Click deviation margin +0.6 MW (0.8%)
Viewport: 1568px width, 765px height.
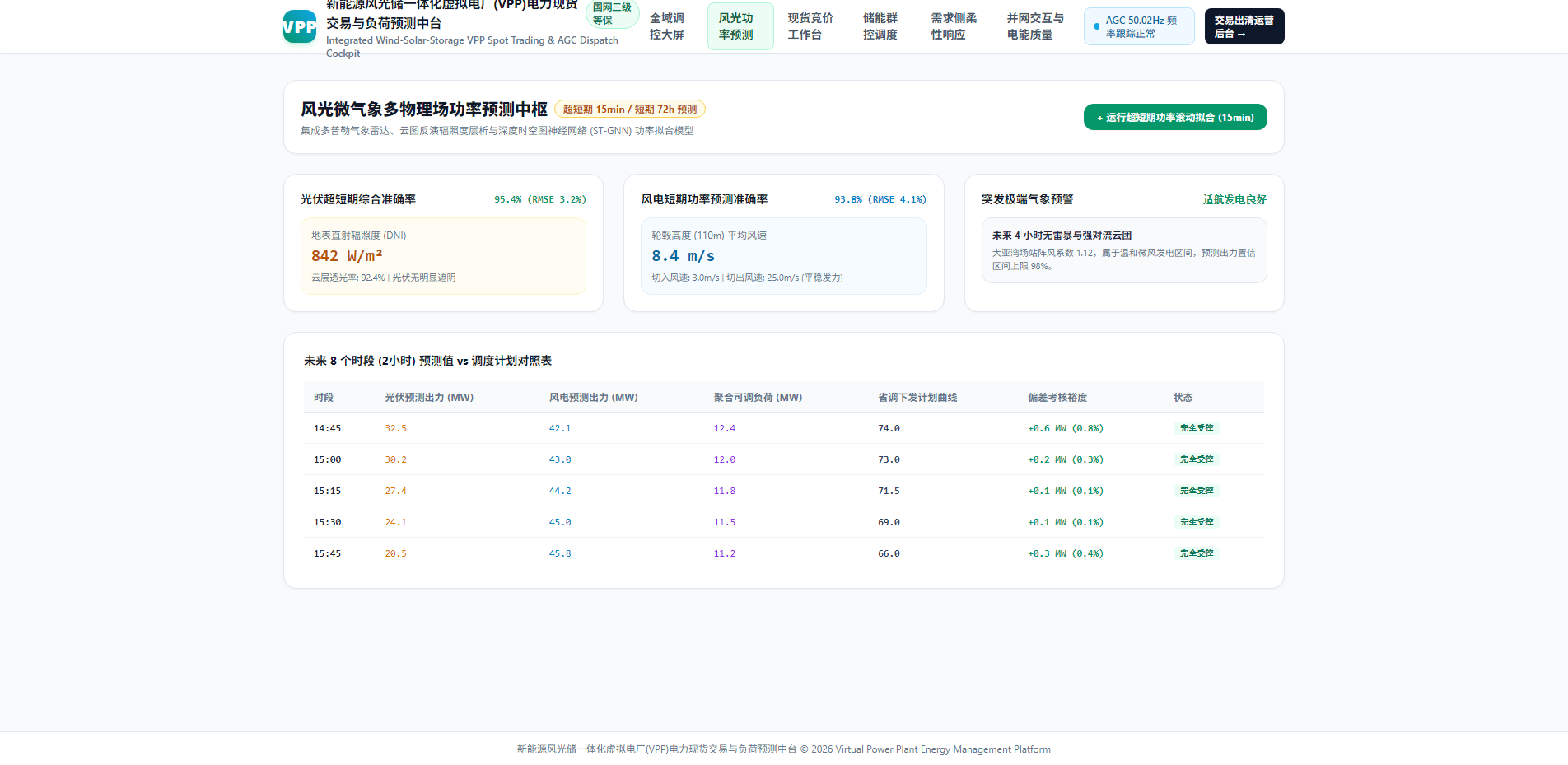(1066, 428)
